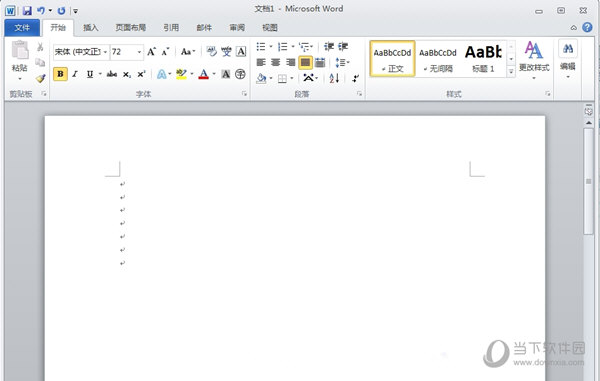This screenshot has height=381, width=600.
Task: Toggle Underline formatting button
Action: (90, 74)
